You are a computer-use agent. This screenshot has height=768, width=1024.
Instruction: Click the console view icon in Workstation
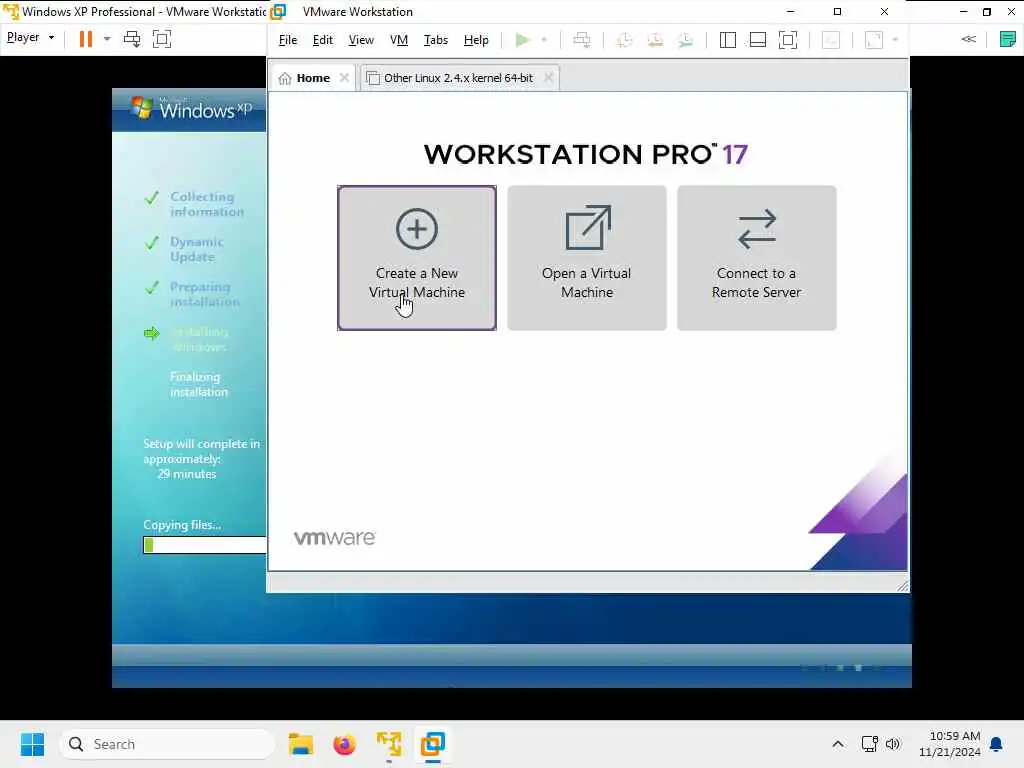pyautogui.click(x=831, y=40)
